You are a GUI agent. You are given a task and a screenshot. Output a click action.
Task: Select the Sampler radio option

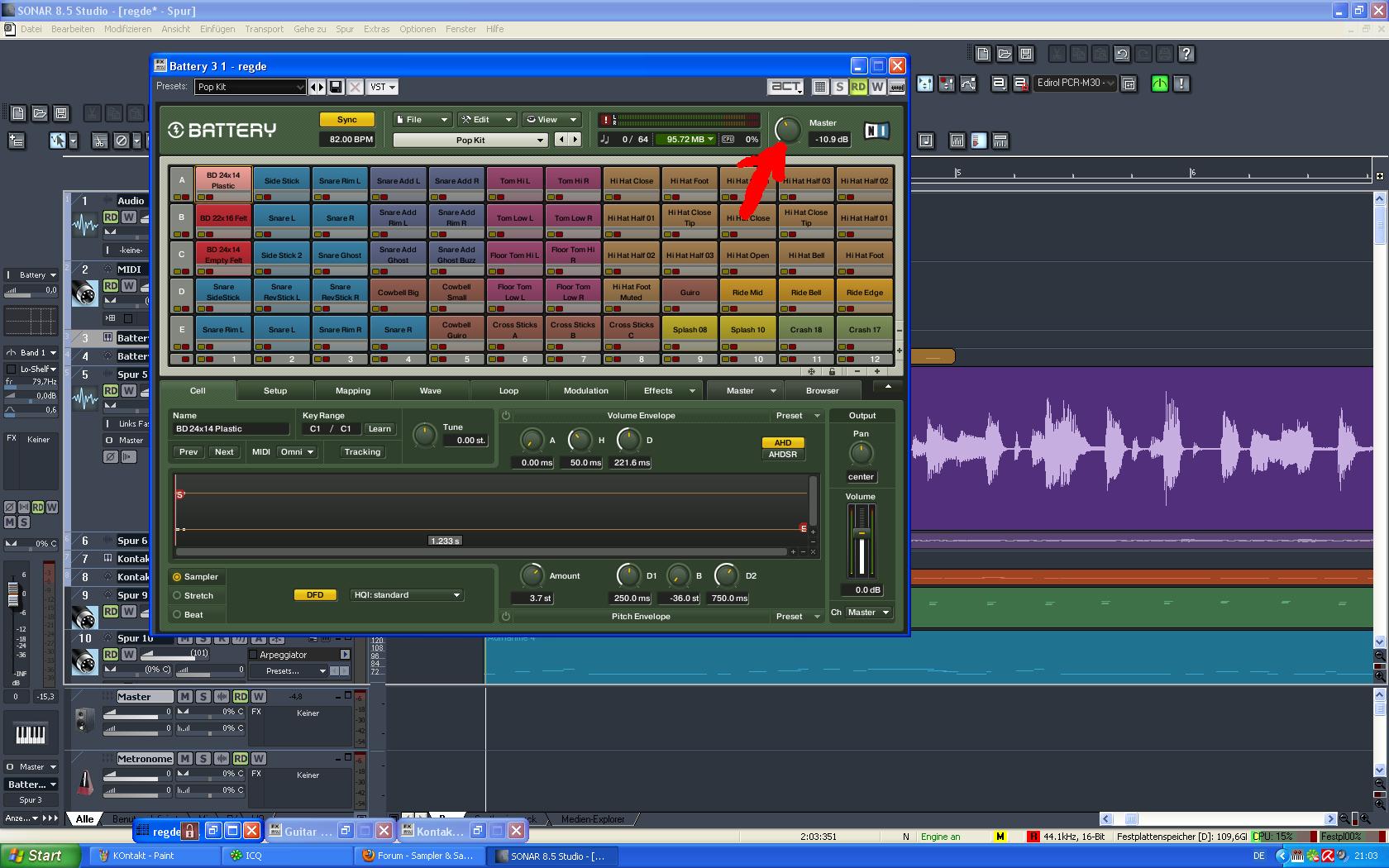pos(177,577)
